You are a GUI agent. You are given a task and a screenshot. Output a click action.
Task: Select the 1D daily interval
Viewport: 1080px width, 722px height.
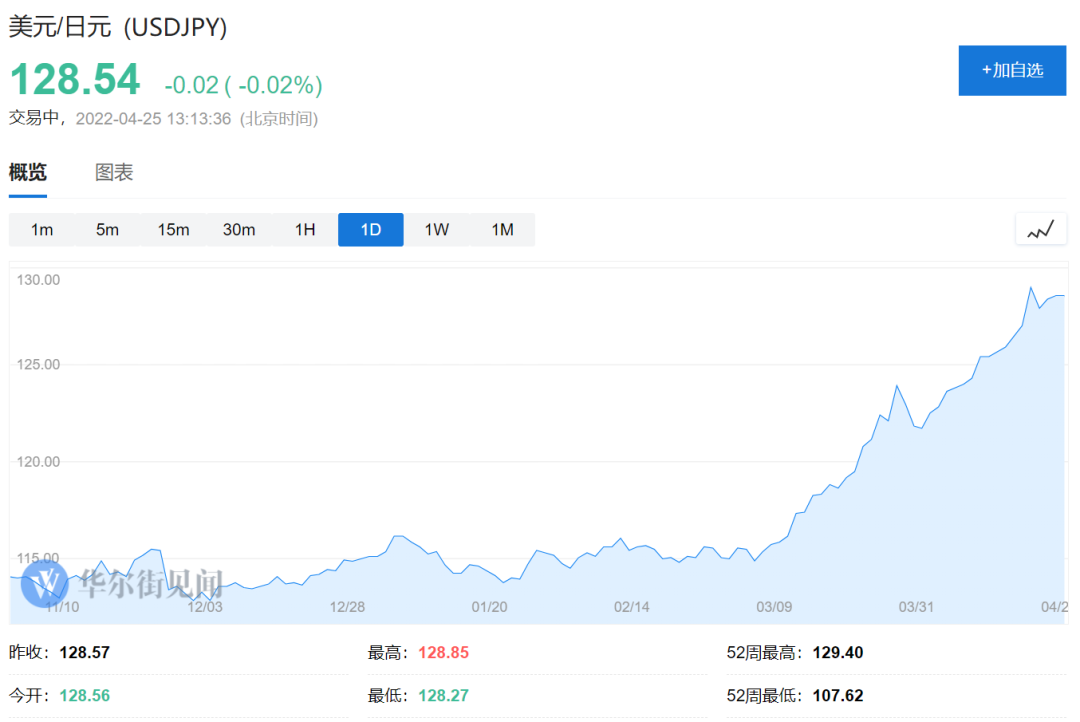(x=371, y=230)
